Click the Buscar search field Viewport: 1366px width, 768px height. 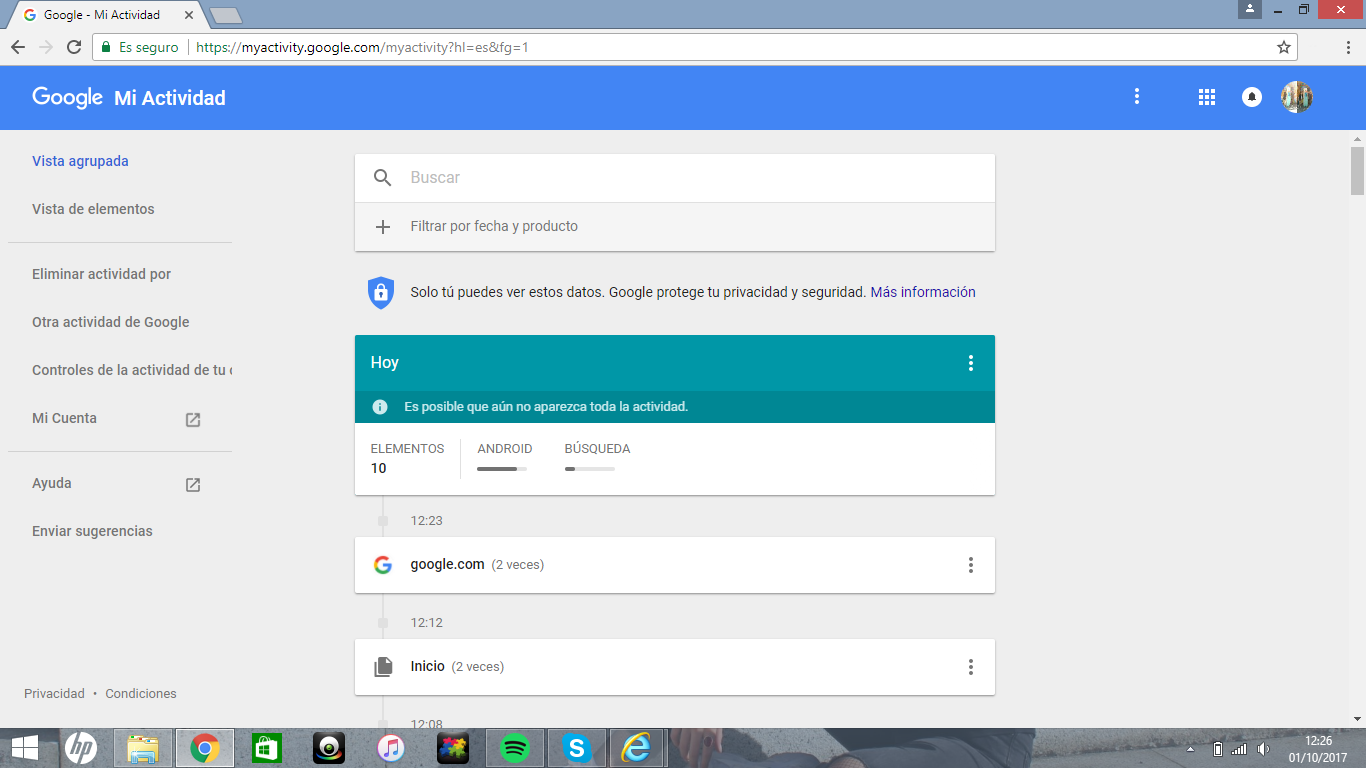(x=675, y=178)
